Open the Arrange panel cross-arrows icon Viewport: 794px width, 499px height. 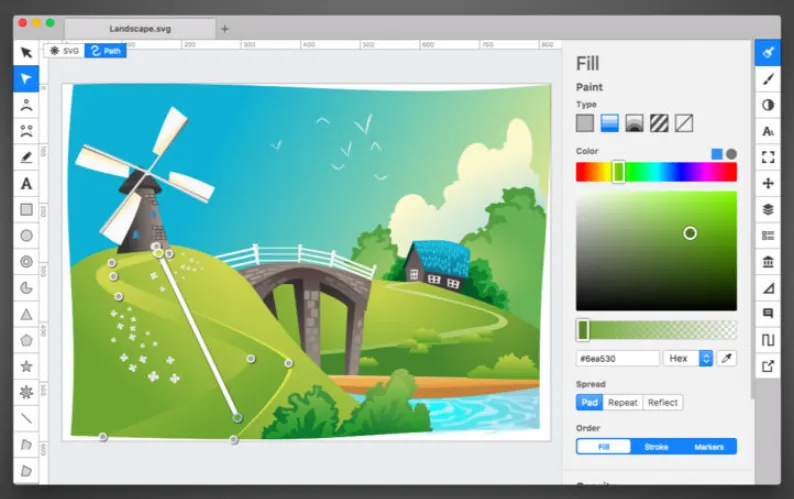tap(768, 183)
